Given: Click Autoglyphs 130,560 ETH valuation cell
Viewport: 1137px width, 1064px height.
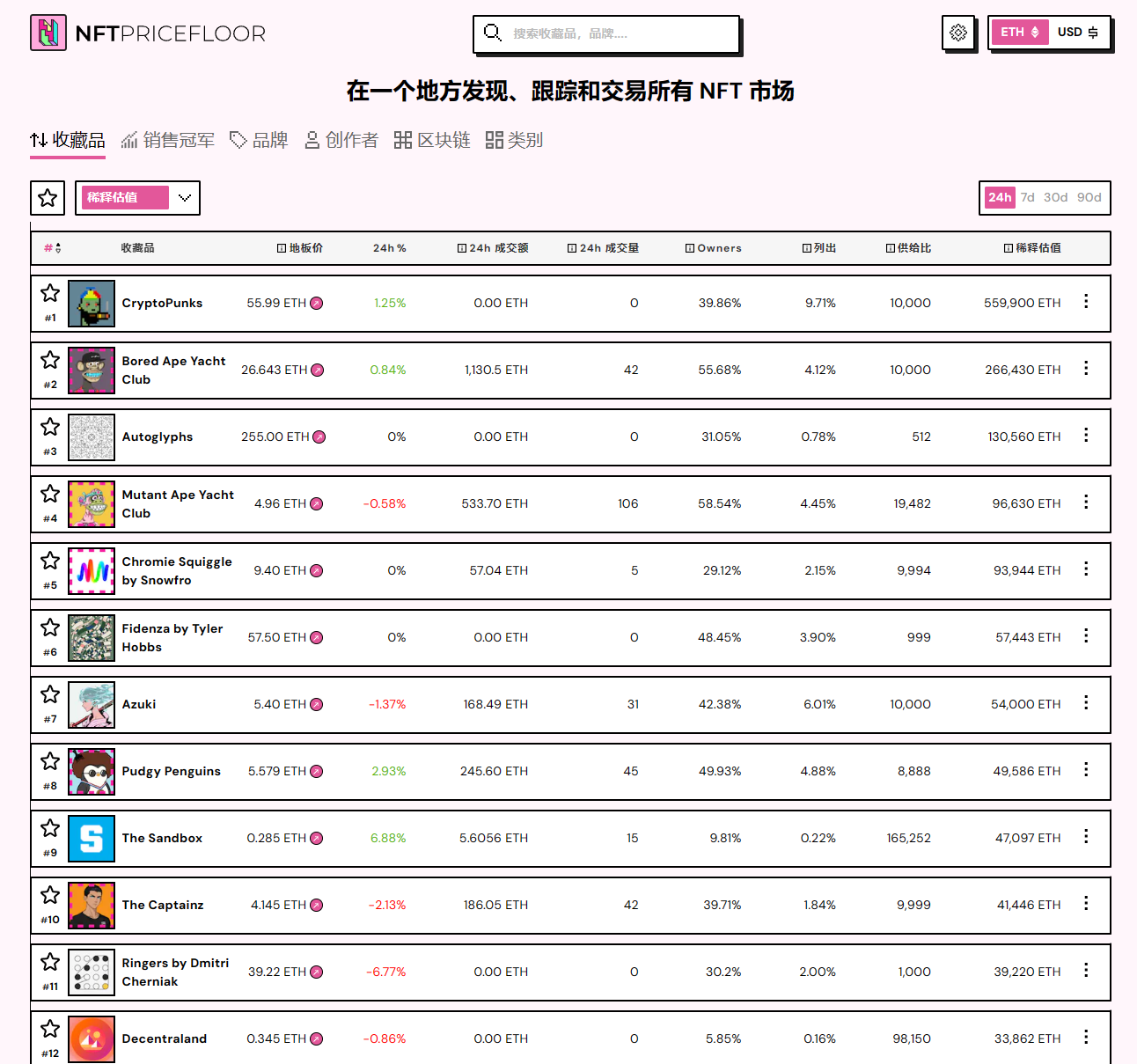Looking at the screenshot, I should coord(1024,437).
